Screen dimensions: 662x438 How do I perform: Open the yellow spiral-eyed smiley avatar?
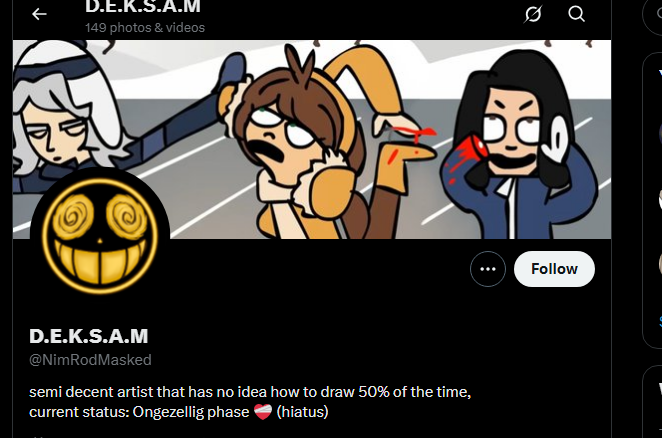(x=100, y=237)
